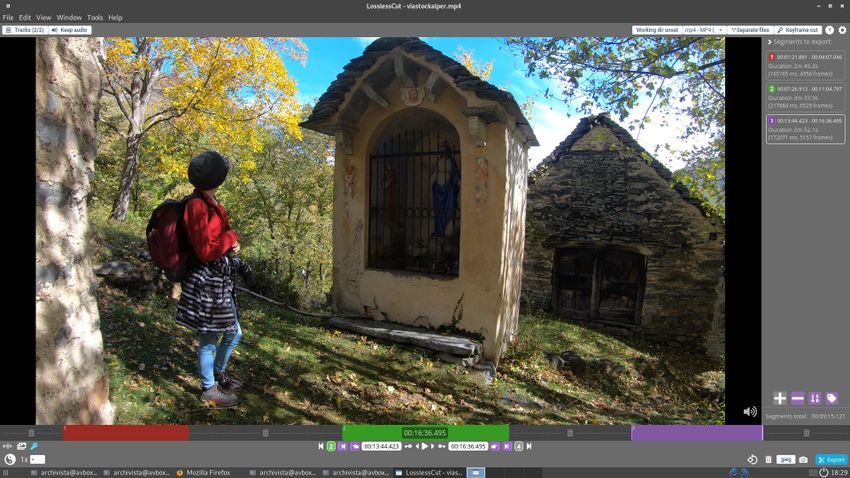Image resolution: width=850 pixels, height=478 pixels.
Task: Mute audio using the speaker icon
Action: click(749, 411)
